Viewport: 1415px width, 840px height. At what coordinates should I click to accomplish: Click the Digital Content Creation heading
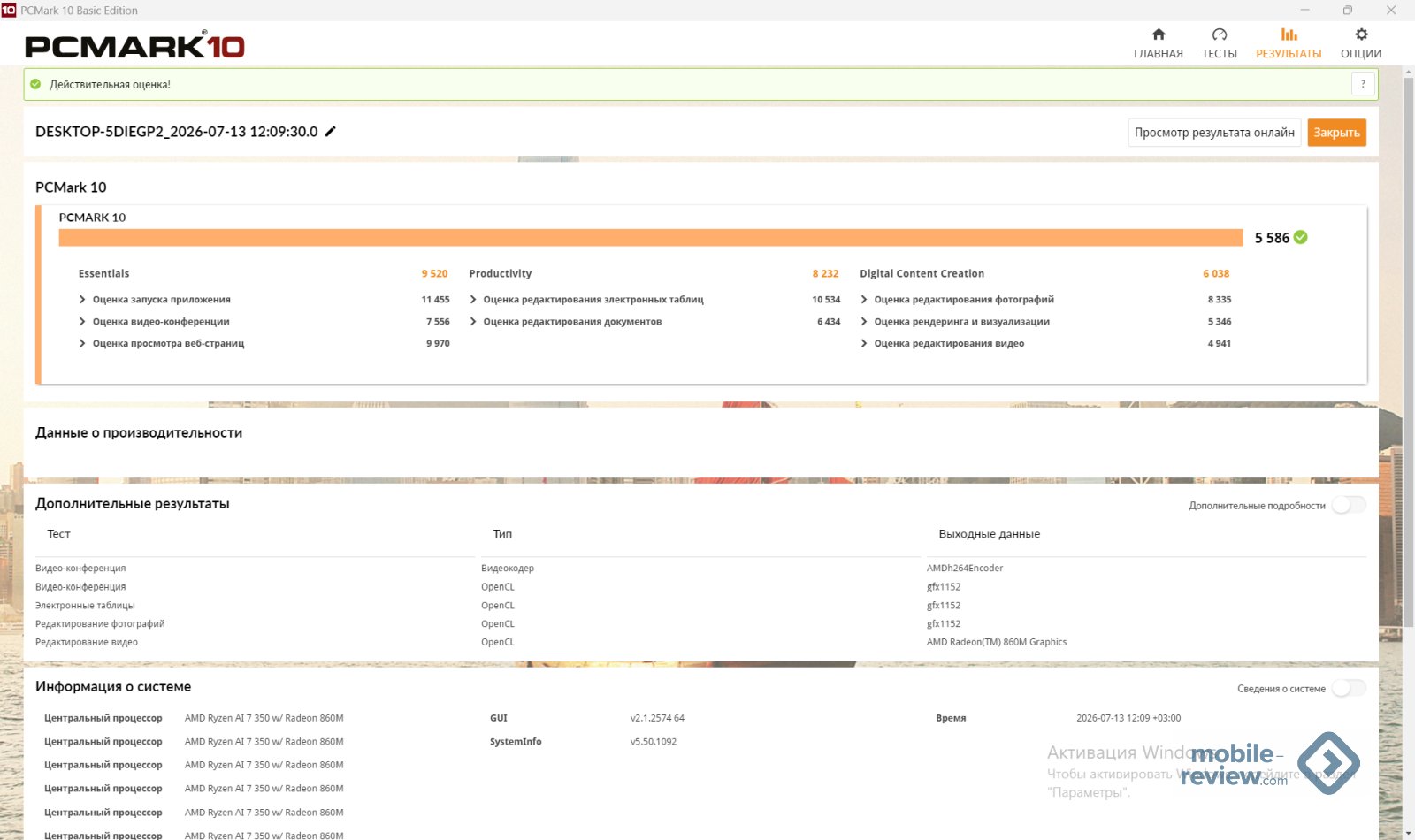pos(922,274)
